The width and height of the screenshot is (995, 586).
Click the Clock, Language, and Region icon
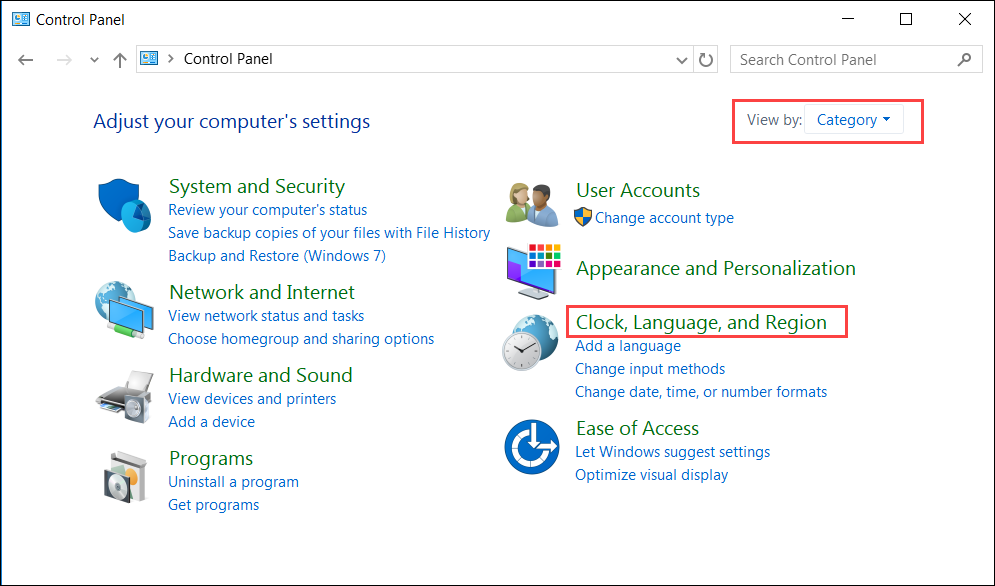pos(530,343)
